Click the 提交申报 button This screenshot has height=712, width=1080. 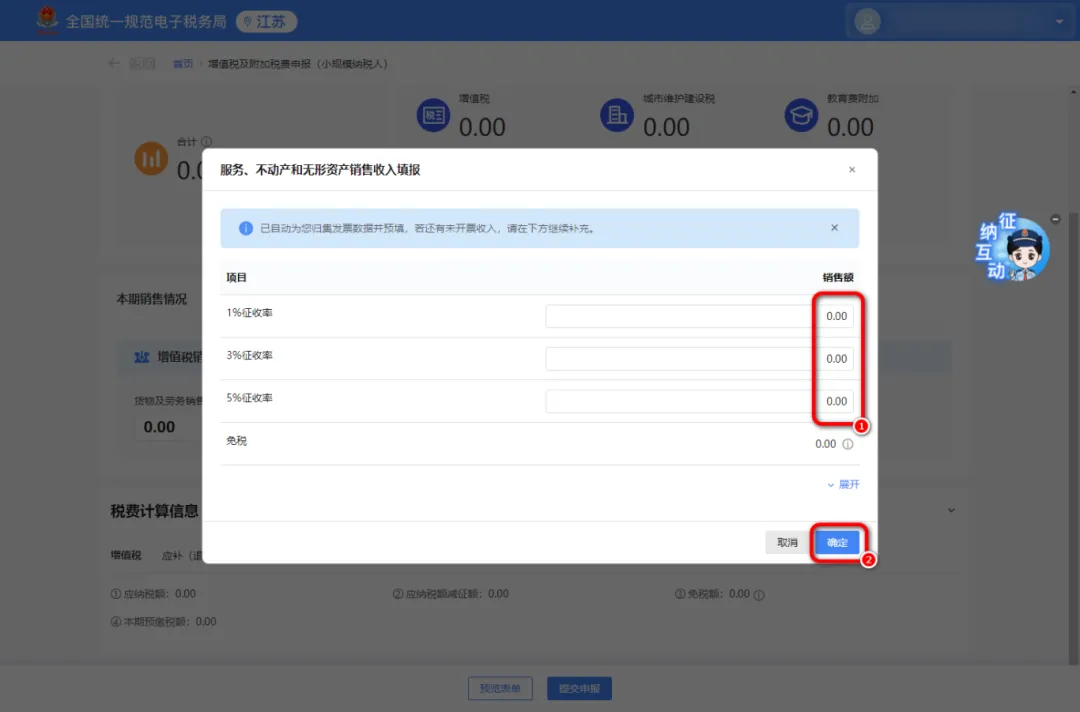579,688
